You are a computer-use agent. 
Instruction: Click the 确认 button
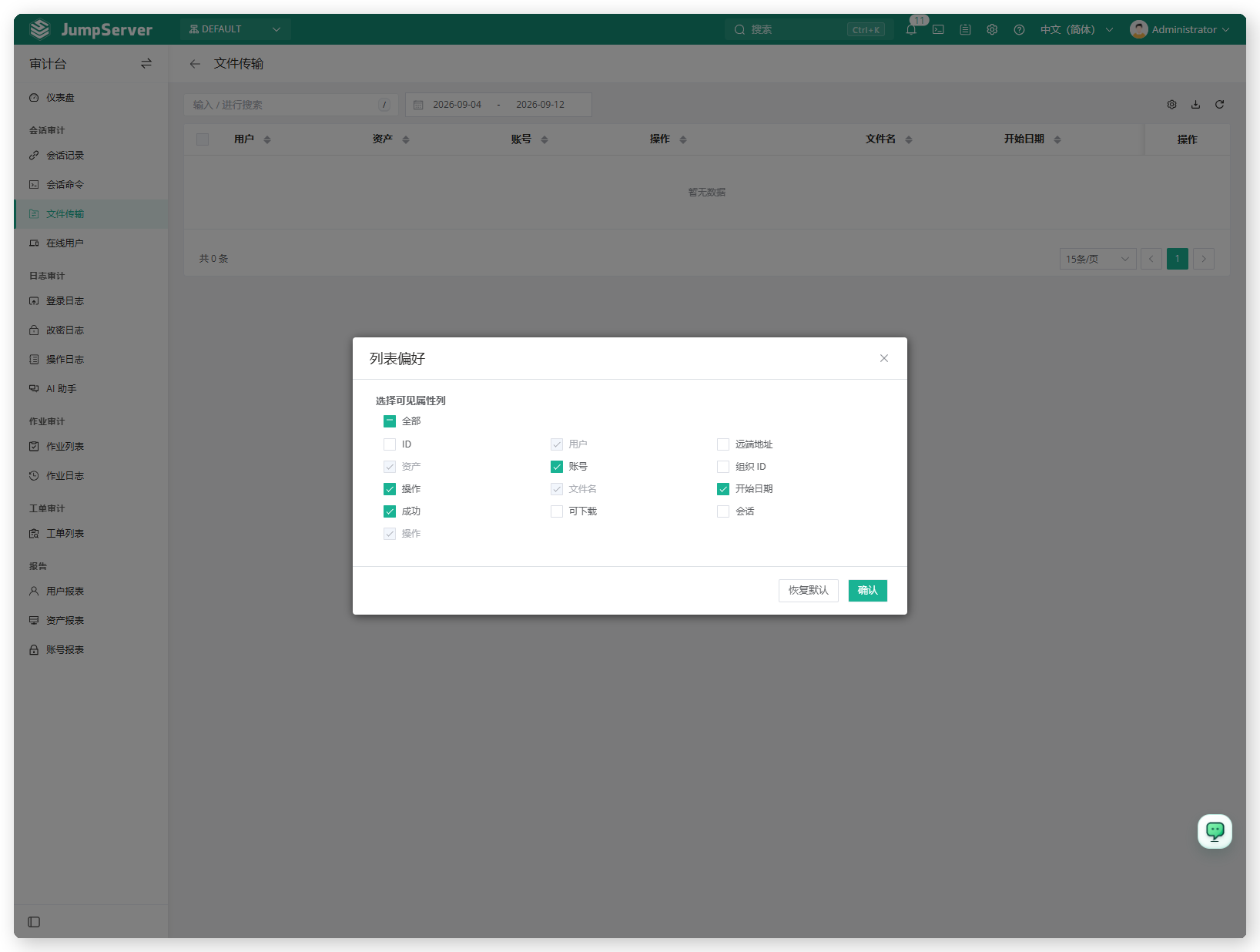[868, 591]
